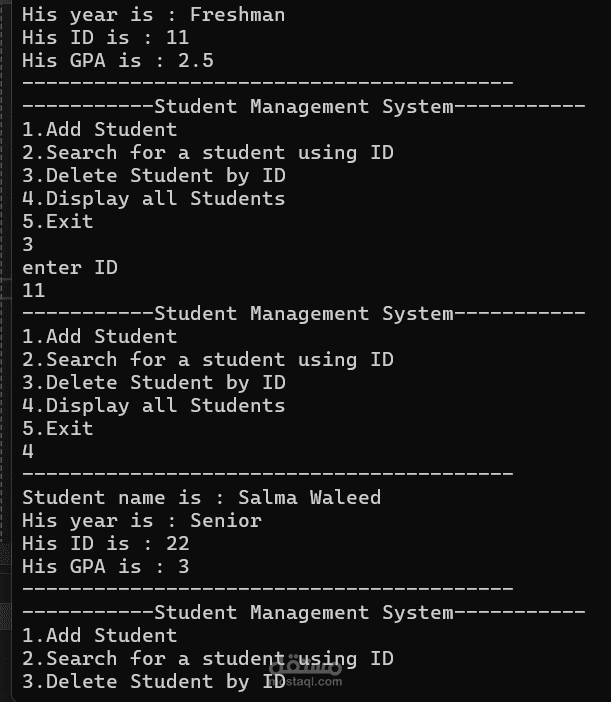Click the dashed separator line under 'His GPA is : 3'
The height and width of the screenshot is (702, 611).
coord(268,588)
